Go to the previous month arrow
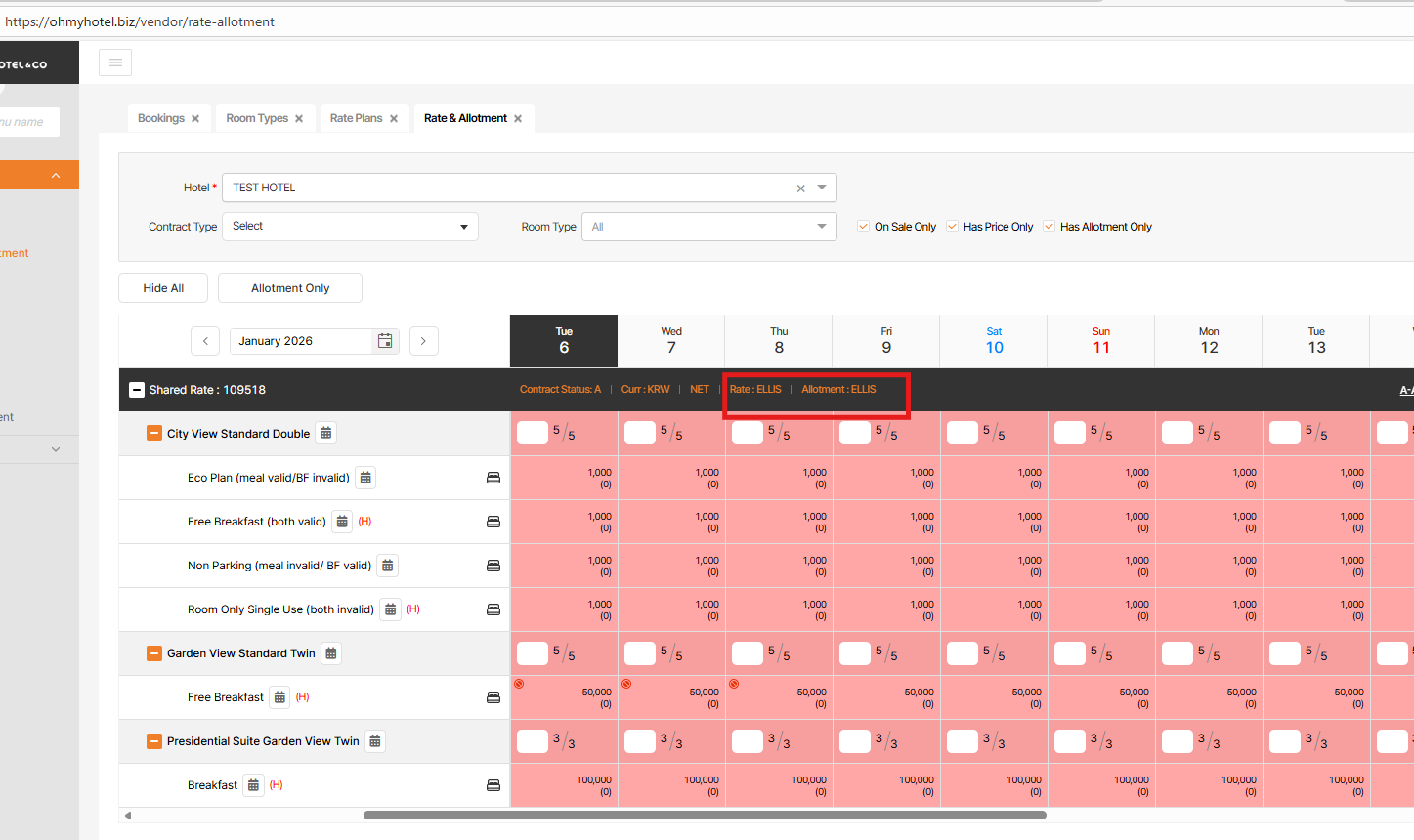Viewport: 1414px width, 840px height. click(205, 341)
